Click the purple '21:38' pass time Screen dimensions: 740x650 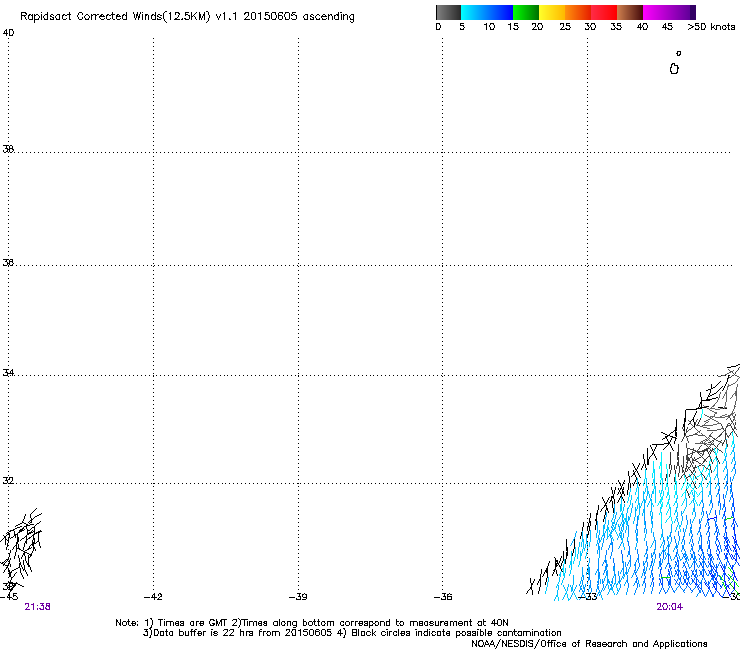point(37,607)
